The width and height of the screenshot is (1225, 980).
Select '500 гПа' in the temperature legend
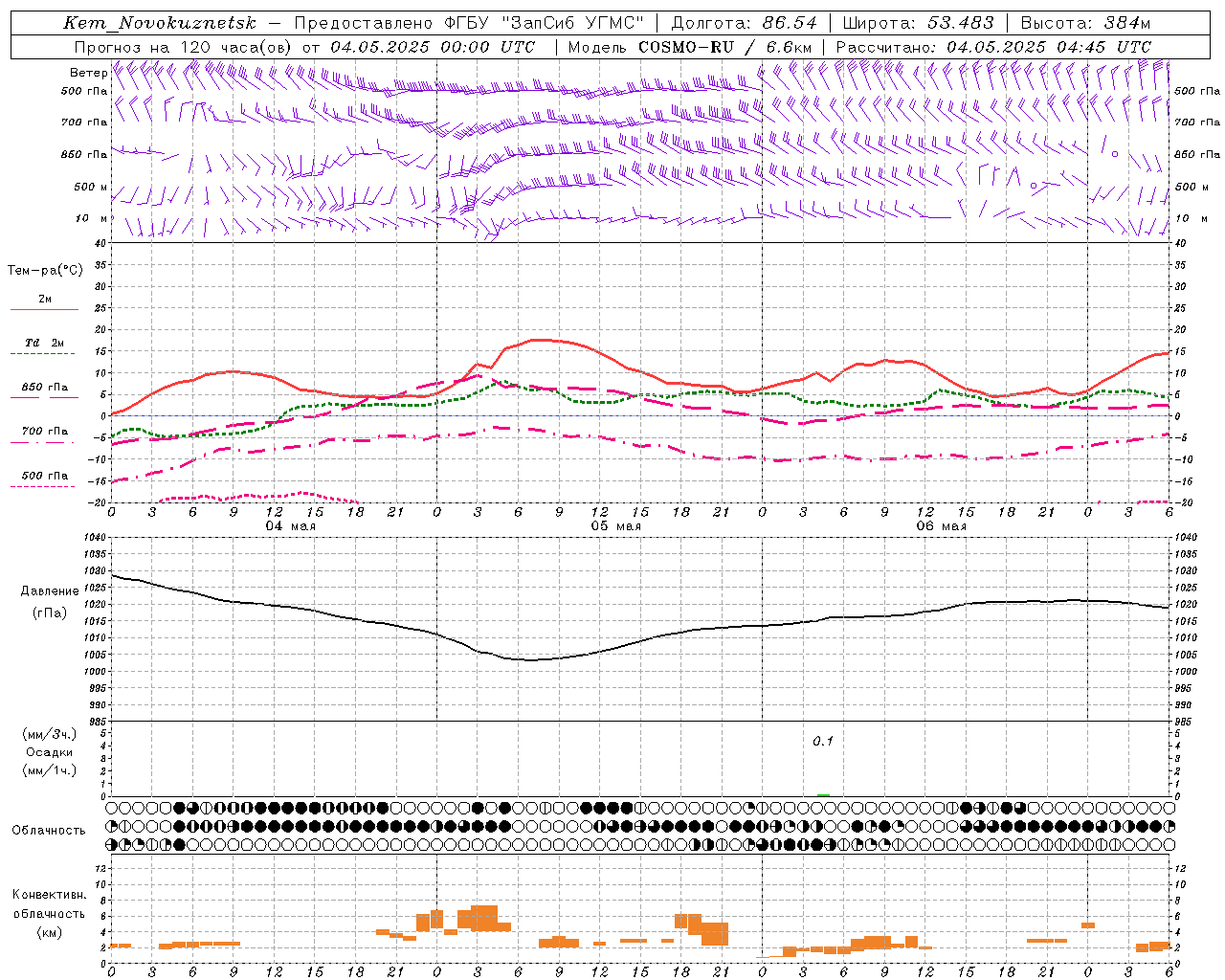[45, 475]
